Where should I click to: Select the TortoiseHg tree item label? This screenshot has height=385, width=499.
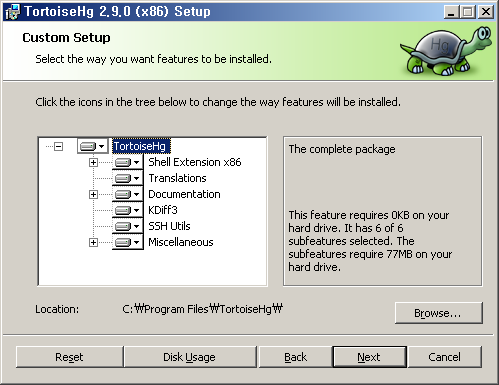pyautogui.click(x=141, y=146)
